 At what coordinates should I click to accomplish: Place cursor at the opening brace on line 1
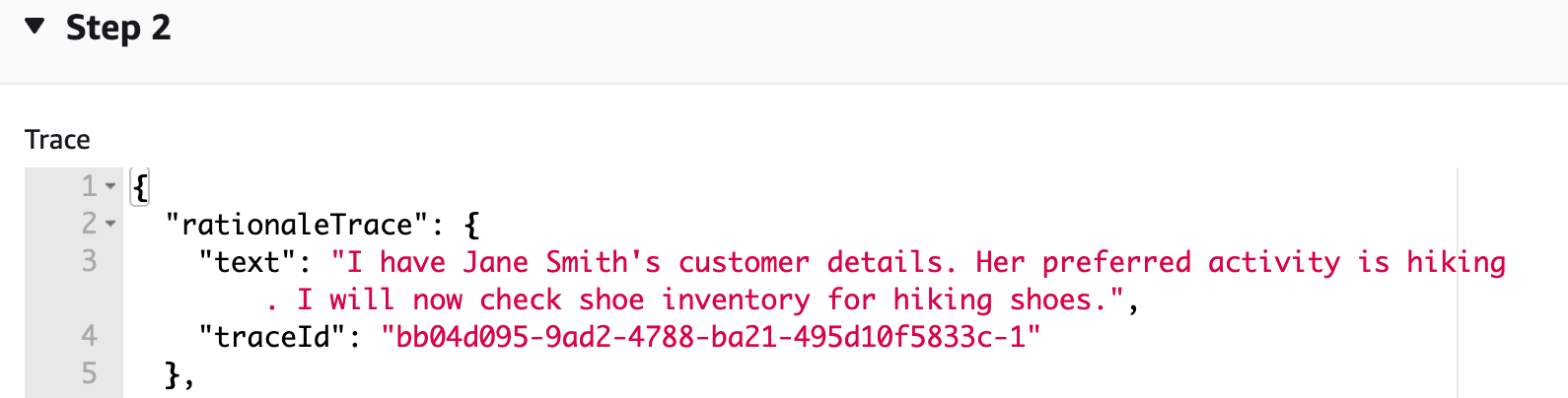140,187
